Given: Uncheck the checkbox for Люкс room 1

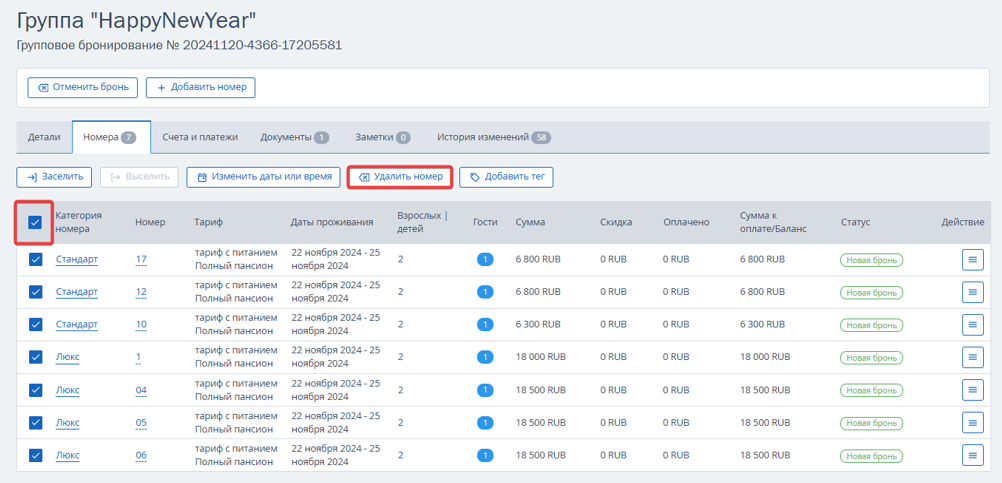Looking at the screenshot, I should (35, 357).
